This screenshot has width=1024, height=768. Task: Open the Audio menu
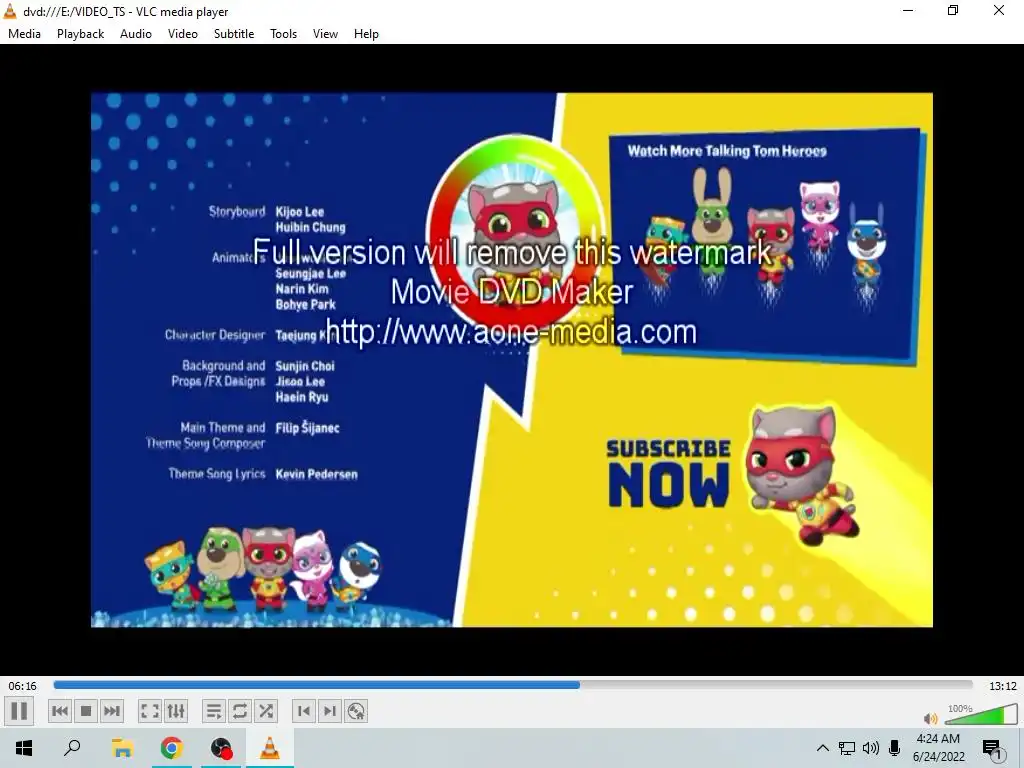[x=136, y=34]
